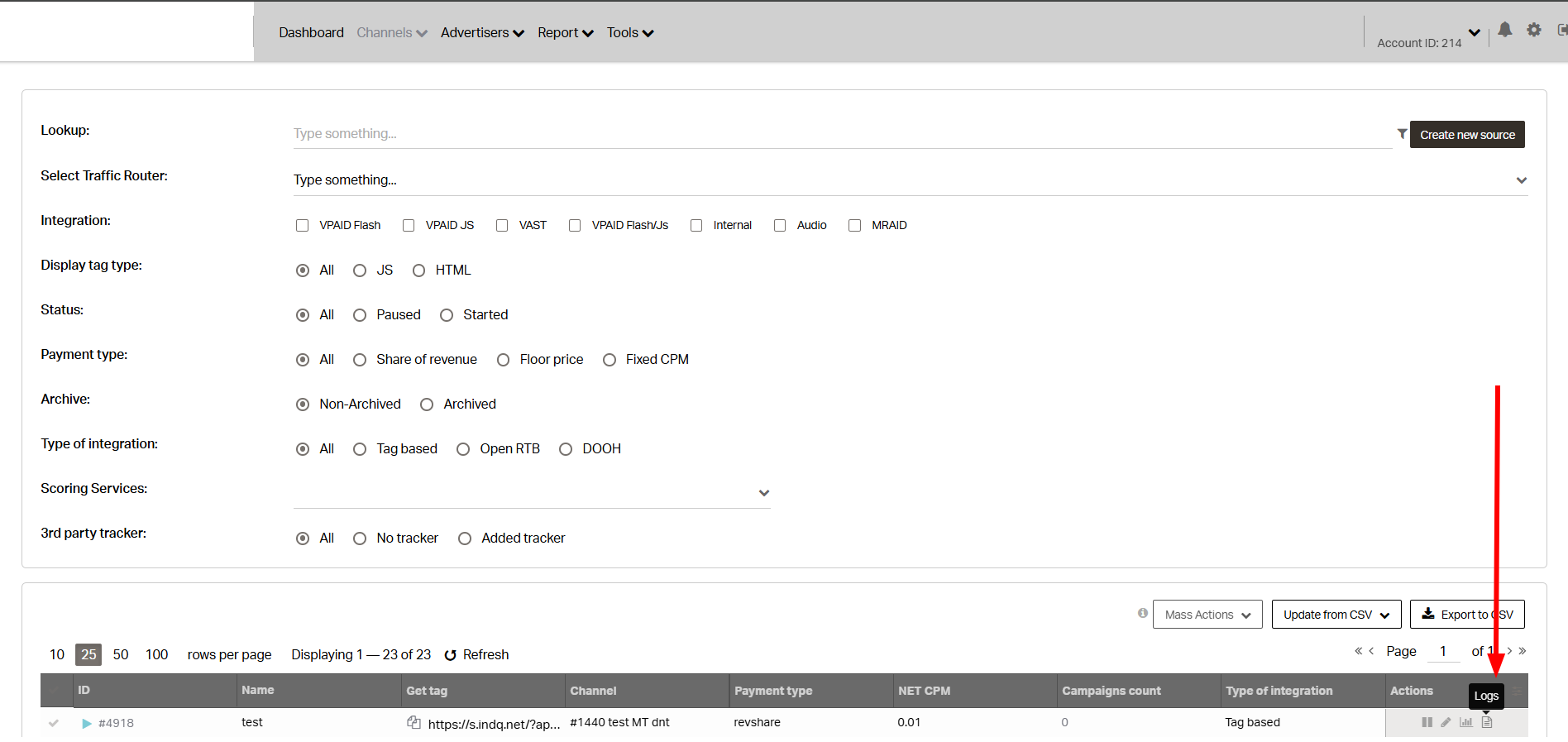Choose Open RTB type of integration
Viewport: 1568px width, 742px height.
(463, 449)
